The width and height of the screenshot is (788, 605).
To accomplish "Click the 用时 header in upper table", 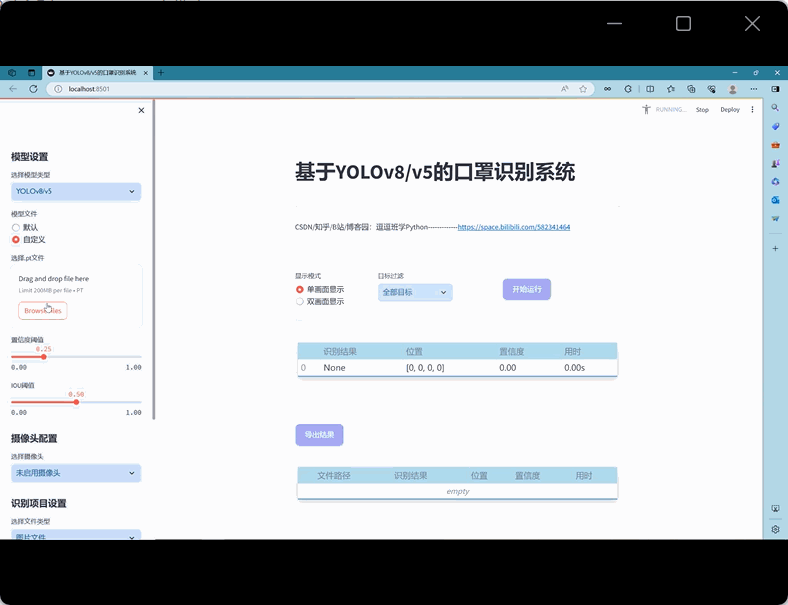I will [x=572, y=352].
